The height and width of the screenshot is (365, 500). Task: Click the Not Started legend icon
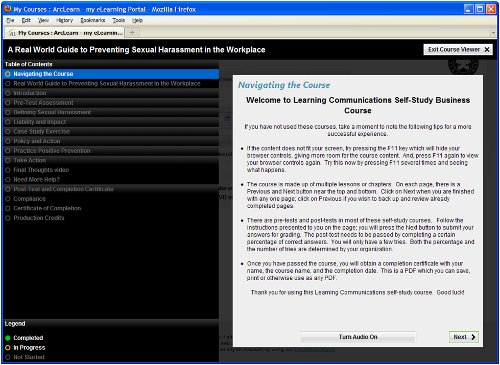[8, 357]
